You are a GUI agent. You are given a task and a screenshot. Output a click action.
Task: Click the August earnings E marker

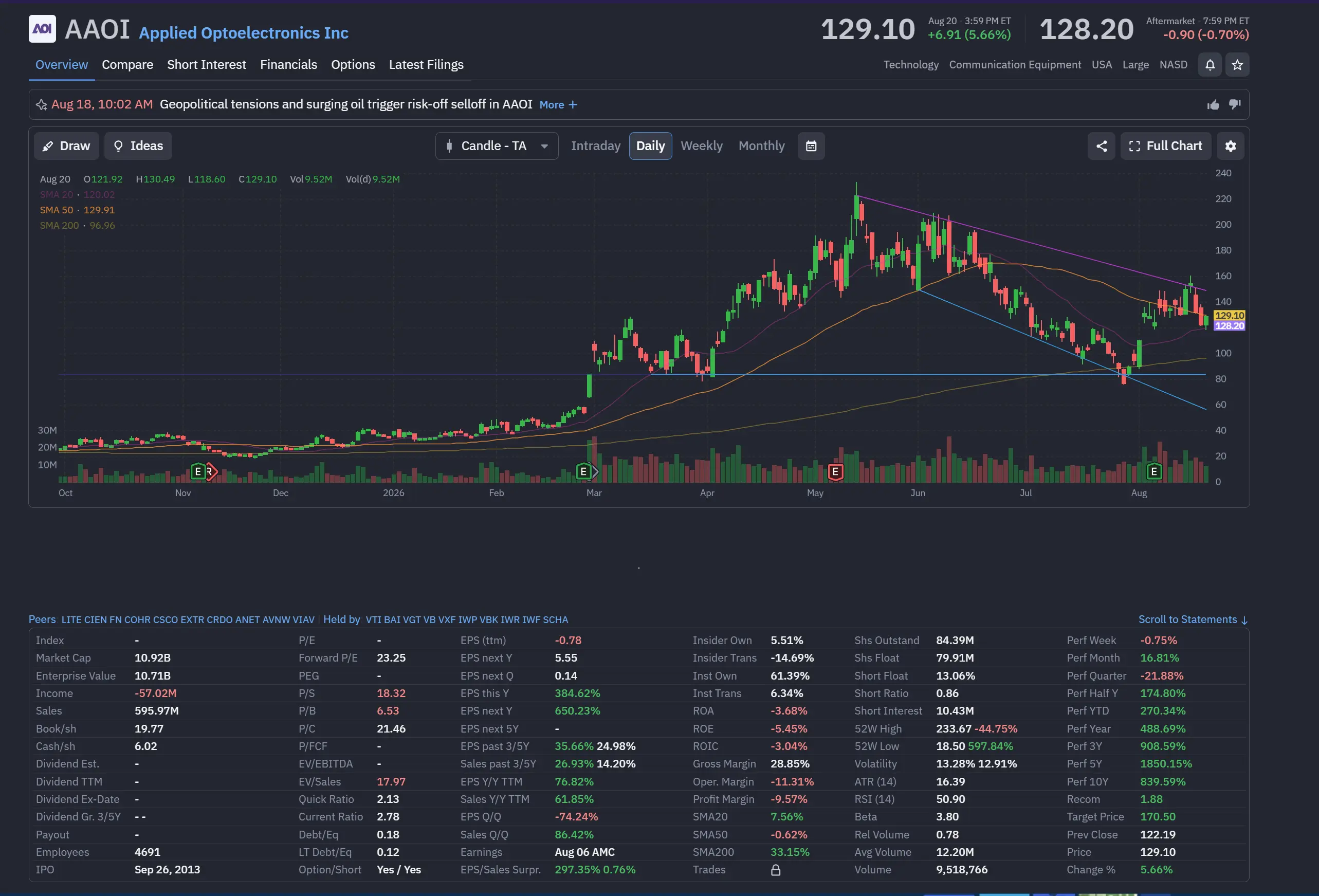coord(1154,471)
